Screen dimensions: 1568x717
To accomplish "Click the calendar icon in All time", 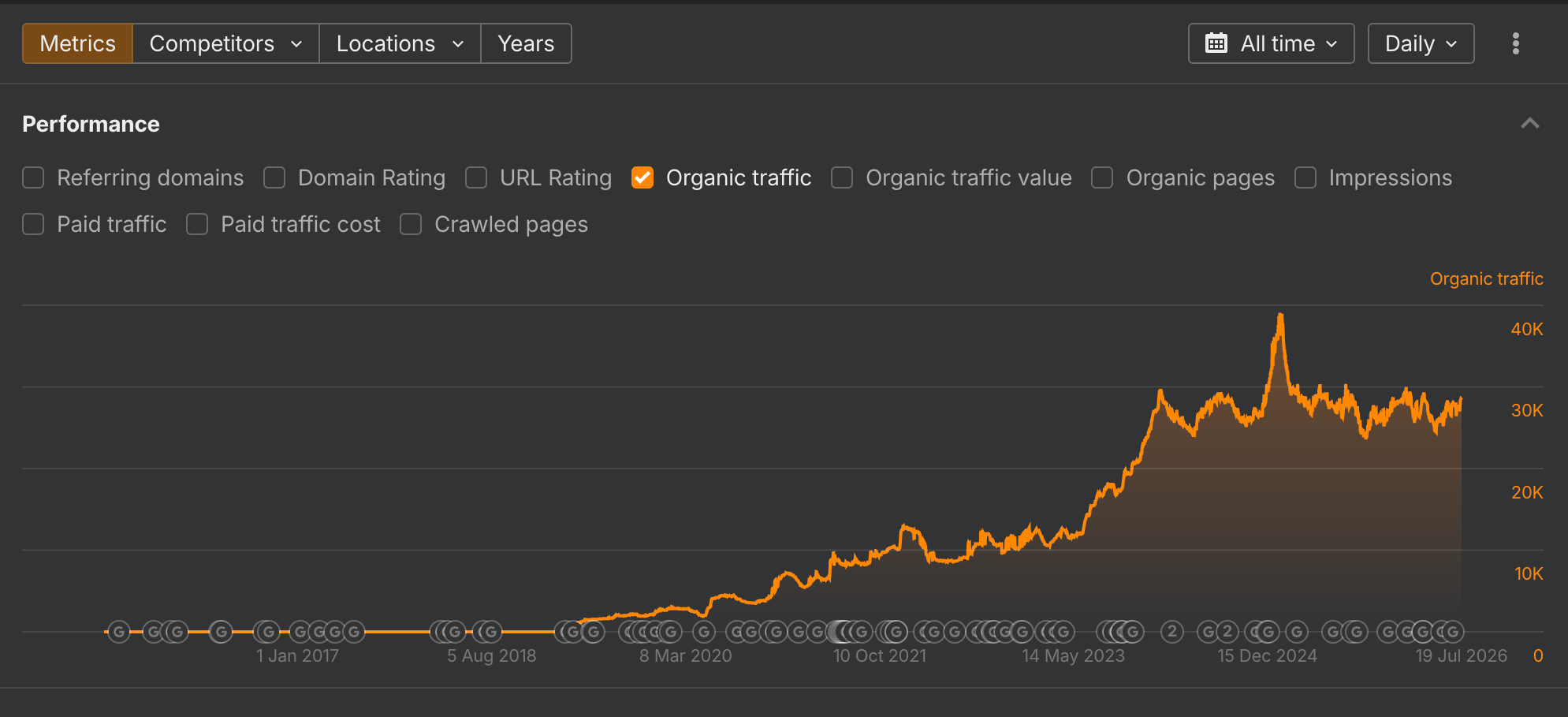I will tap(1216, 43).
